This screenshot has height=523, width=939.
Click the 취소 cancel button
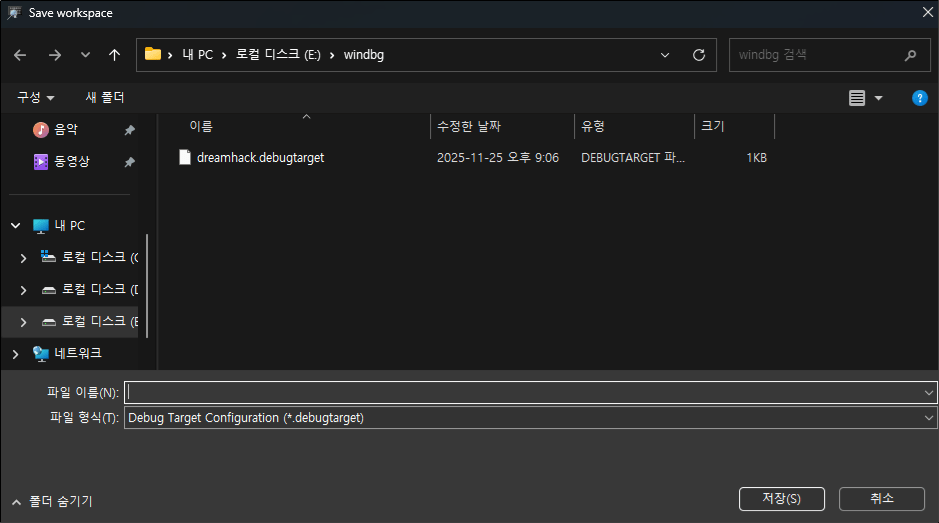point(881,498)
